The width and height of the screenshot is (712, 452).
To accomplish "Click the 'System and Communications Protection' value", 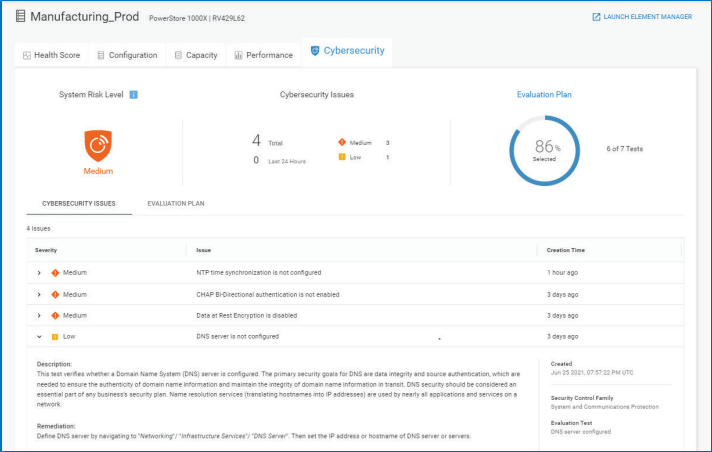I will click(605, 407).
